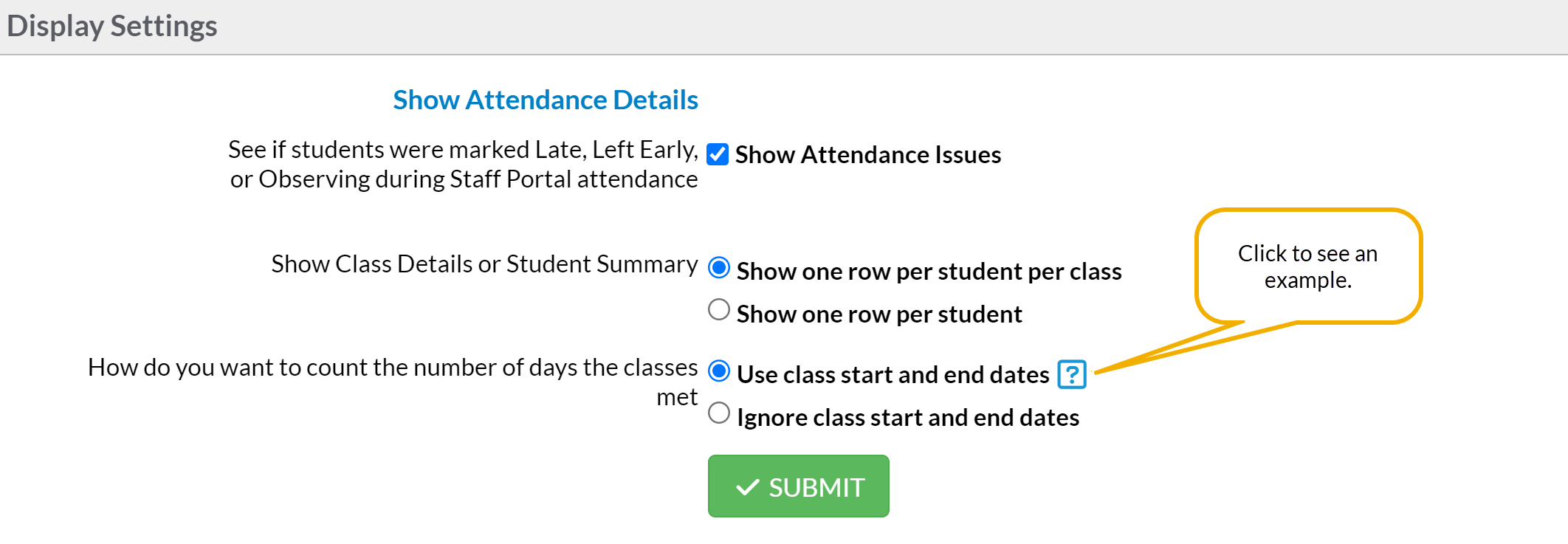Click the 'Ignore class start and end dates' label

point(907,418)
